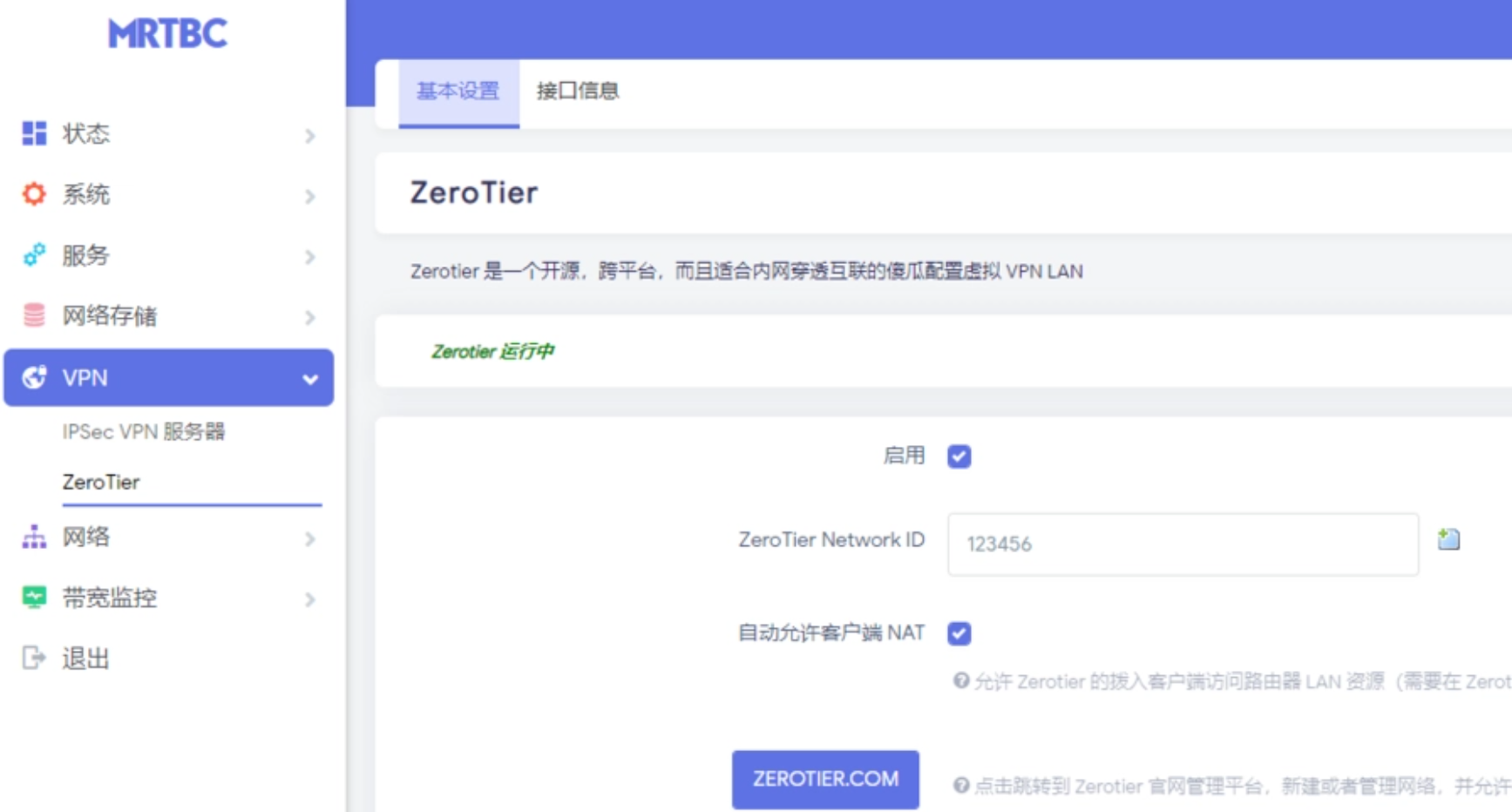The height and width of the screenshot is (812, 1512).
Task: Click the 网络 network tree icon
Action: 34,537
